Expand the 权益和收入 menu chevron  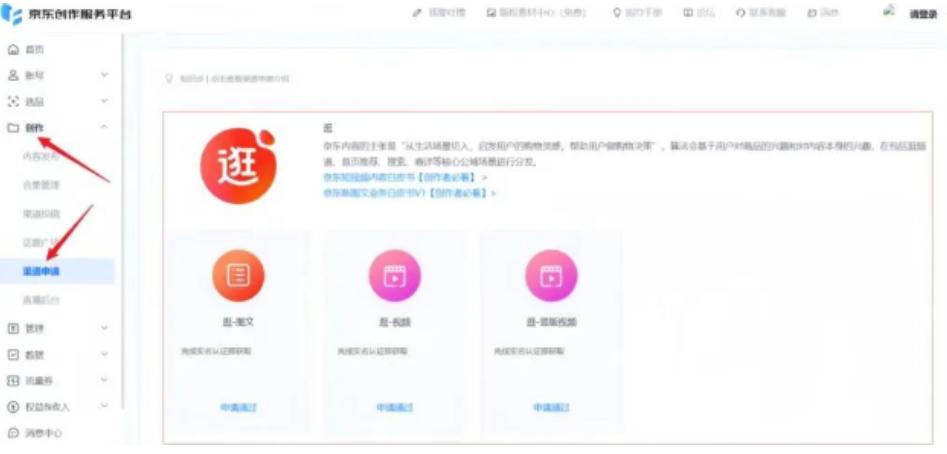(104, 406)
